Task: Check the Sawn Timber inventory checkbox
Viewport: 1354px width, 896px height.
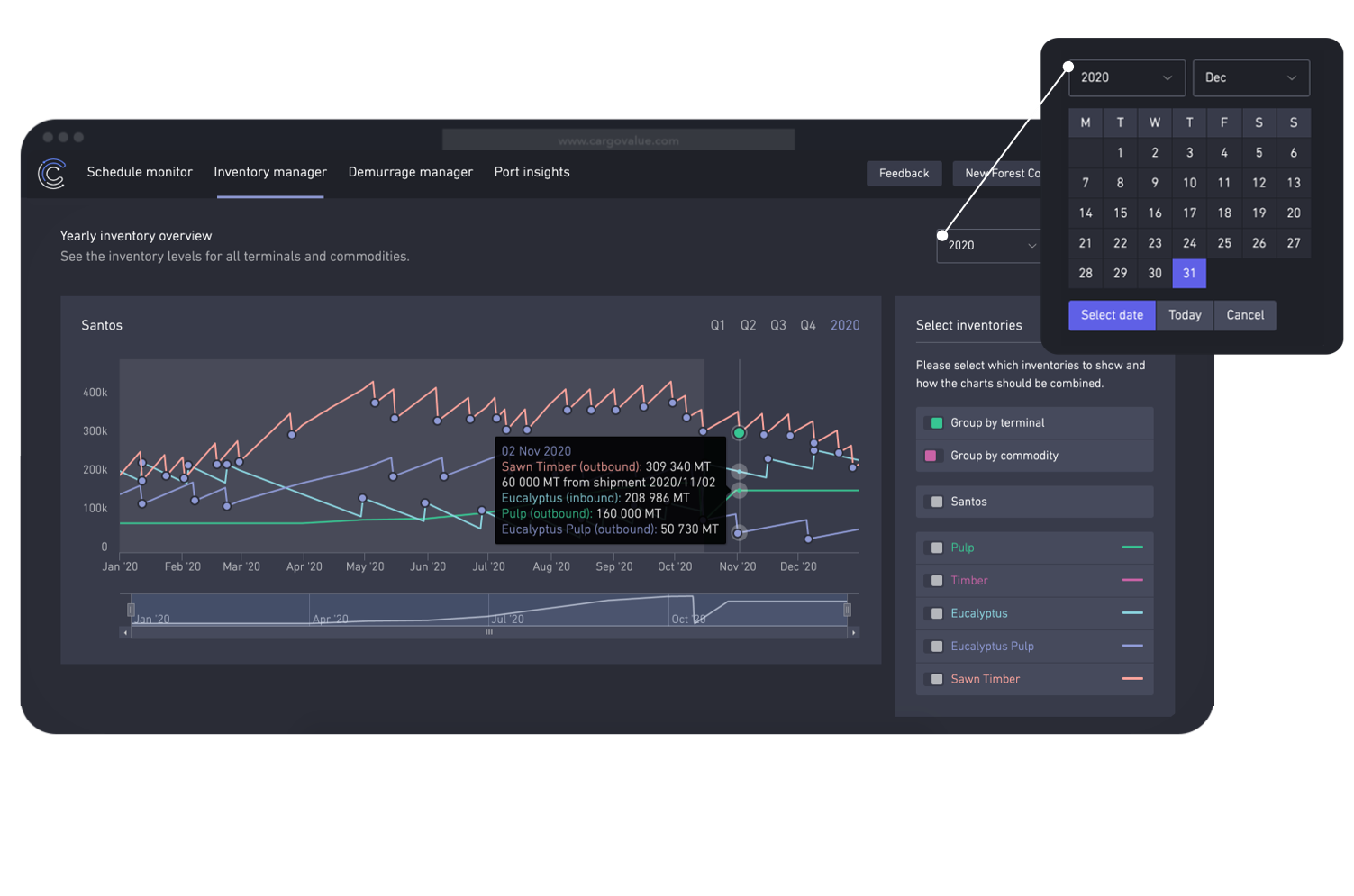Action: coord(935,679)
